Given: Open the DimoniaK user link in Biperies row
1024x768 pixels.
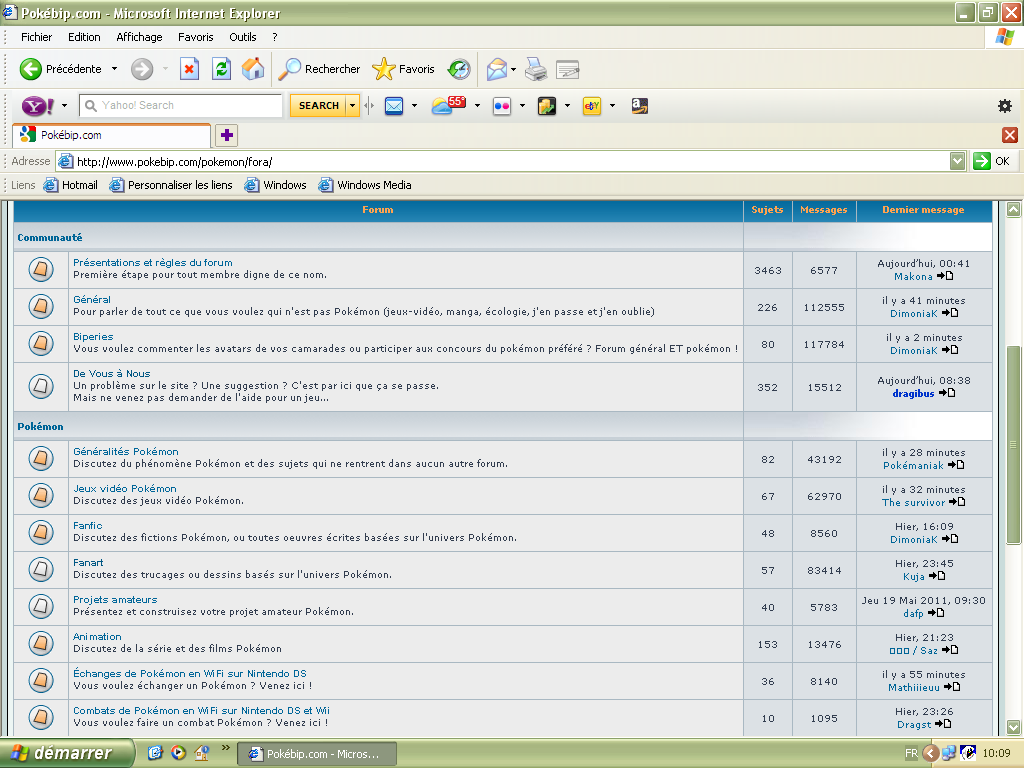Looking at the screenshot, I should coord(914,351).
